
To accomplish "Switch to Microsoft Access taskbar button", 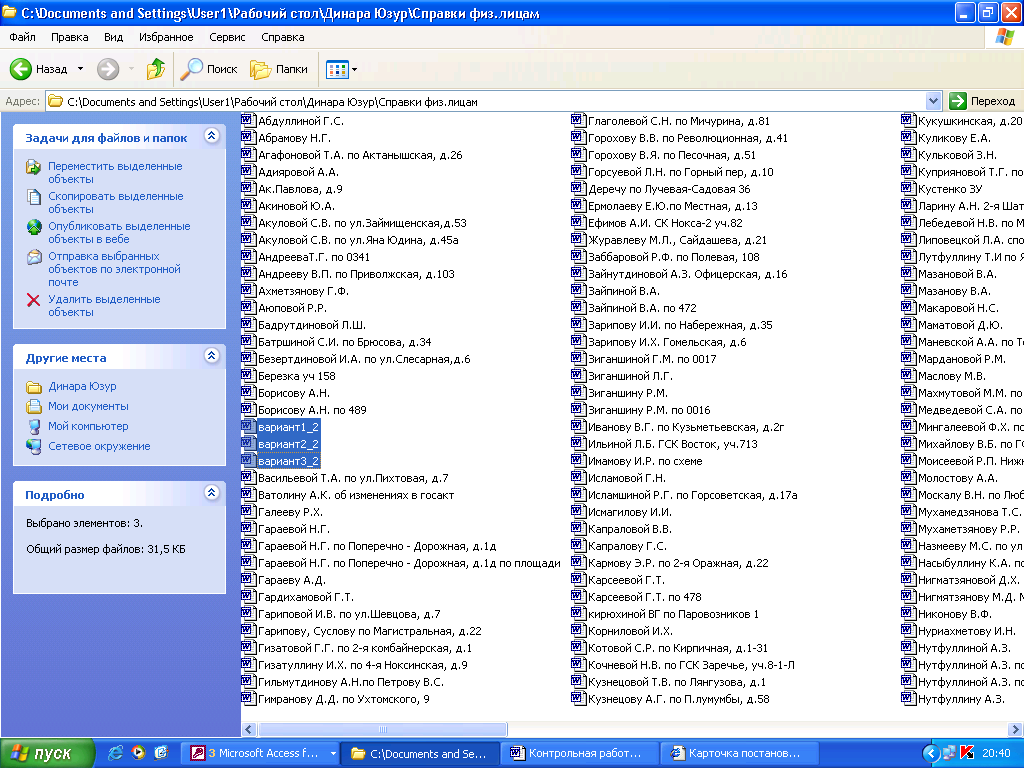I will 261,754.
